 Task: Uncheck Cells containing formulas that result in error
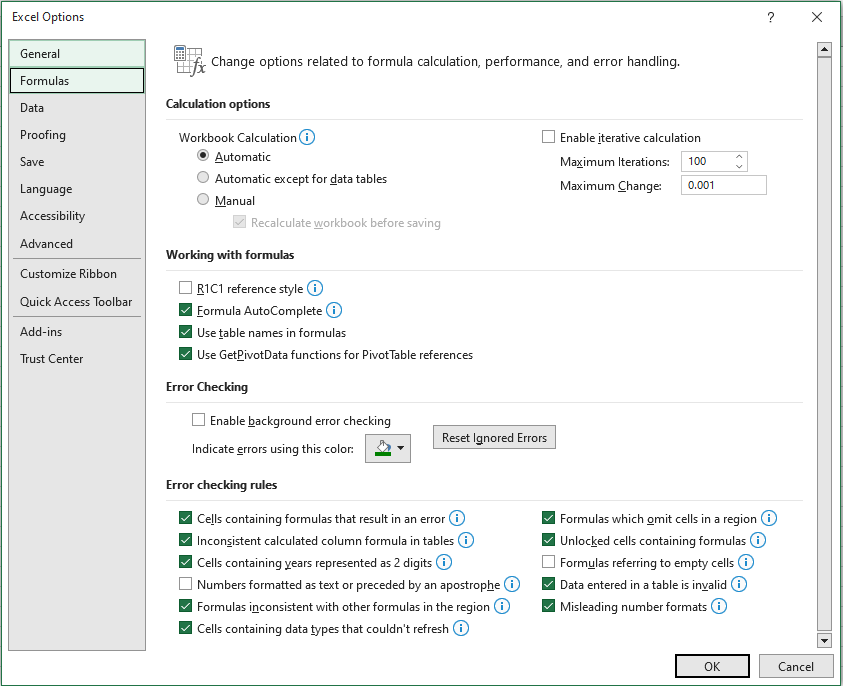tap(185, 518)
